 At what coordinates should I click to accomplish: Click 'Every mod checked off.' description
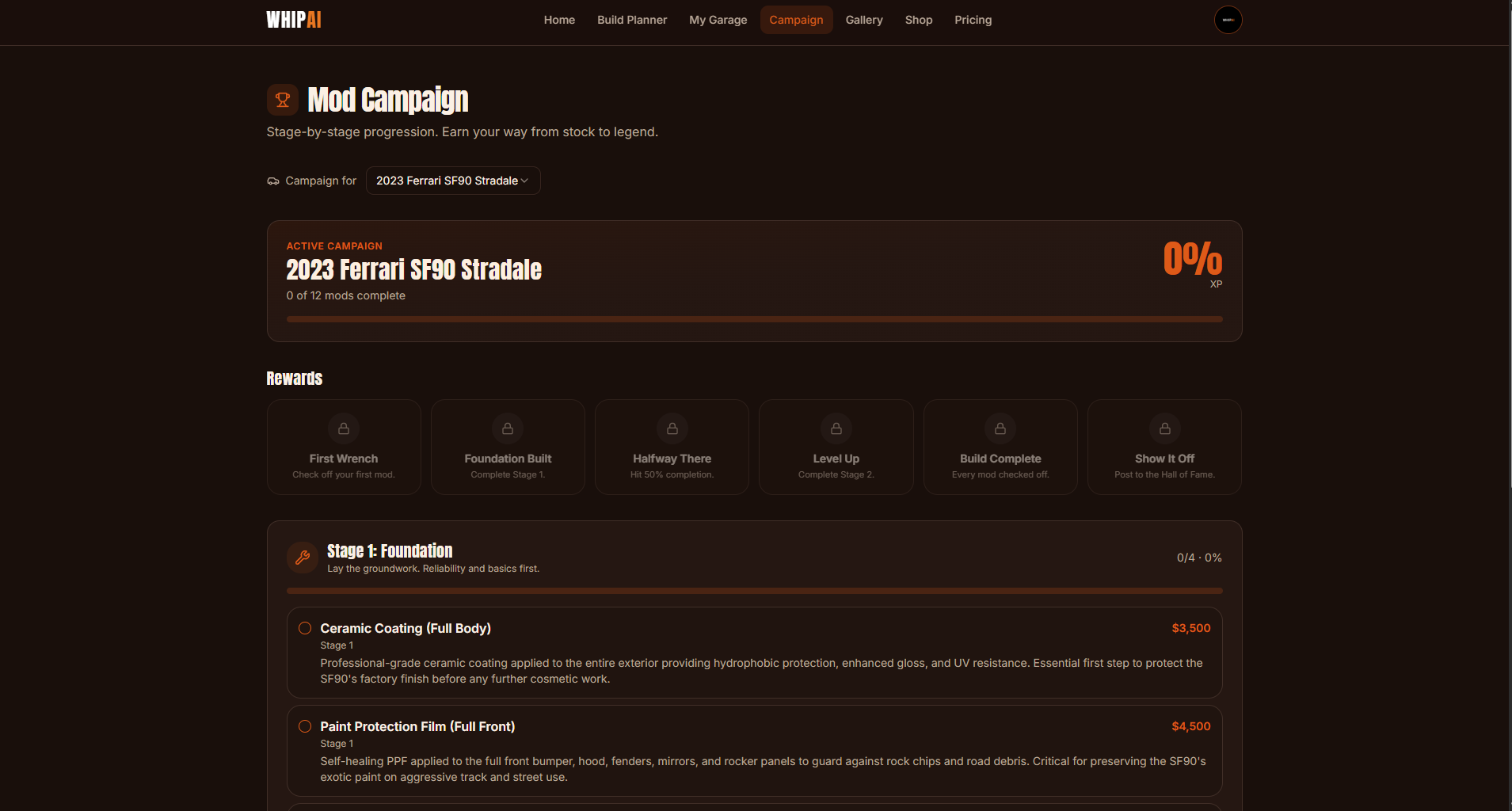pos(1000,474)
